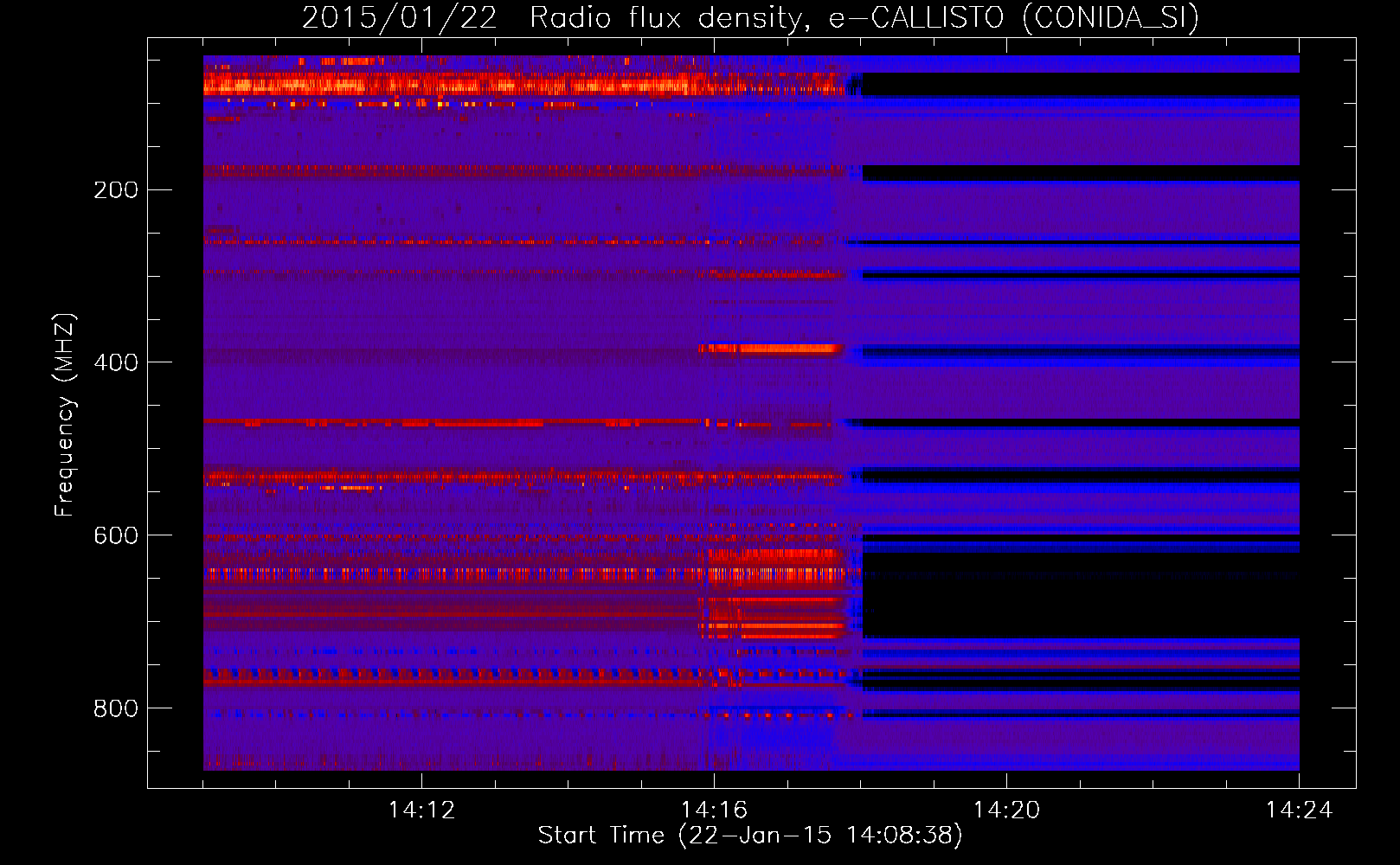1400x865 pixels.
Task: Click the 800 frequency tick label
Action: tap(116, 708)
